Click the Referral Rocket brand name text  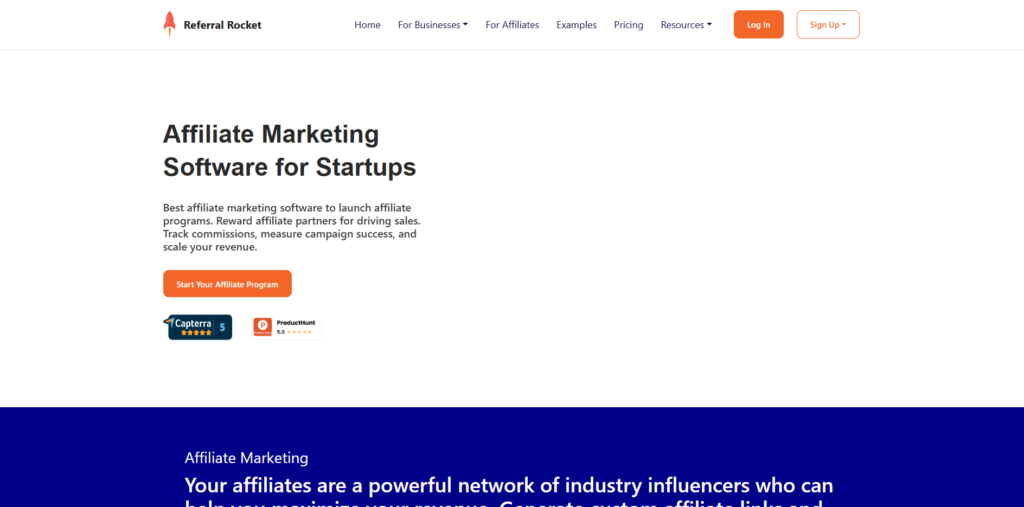click(222, 25)
